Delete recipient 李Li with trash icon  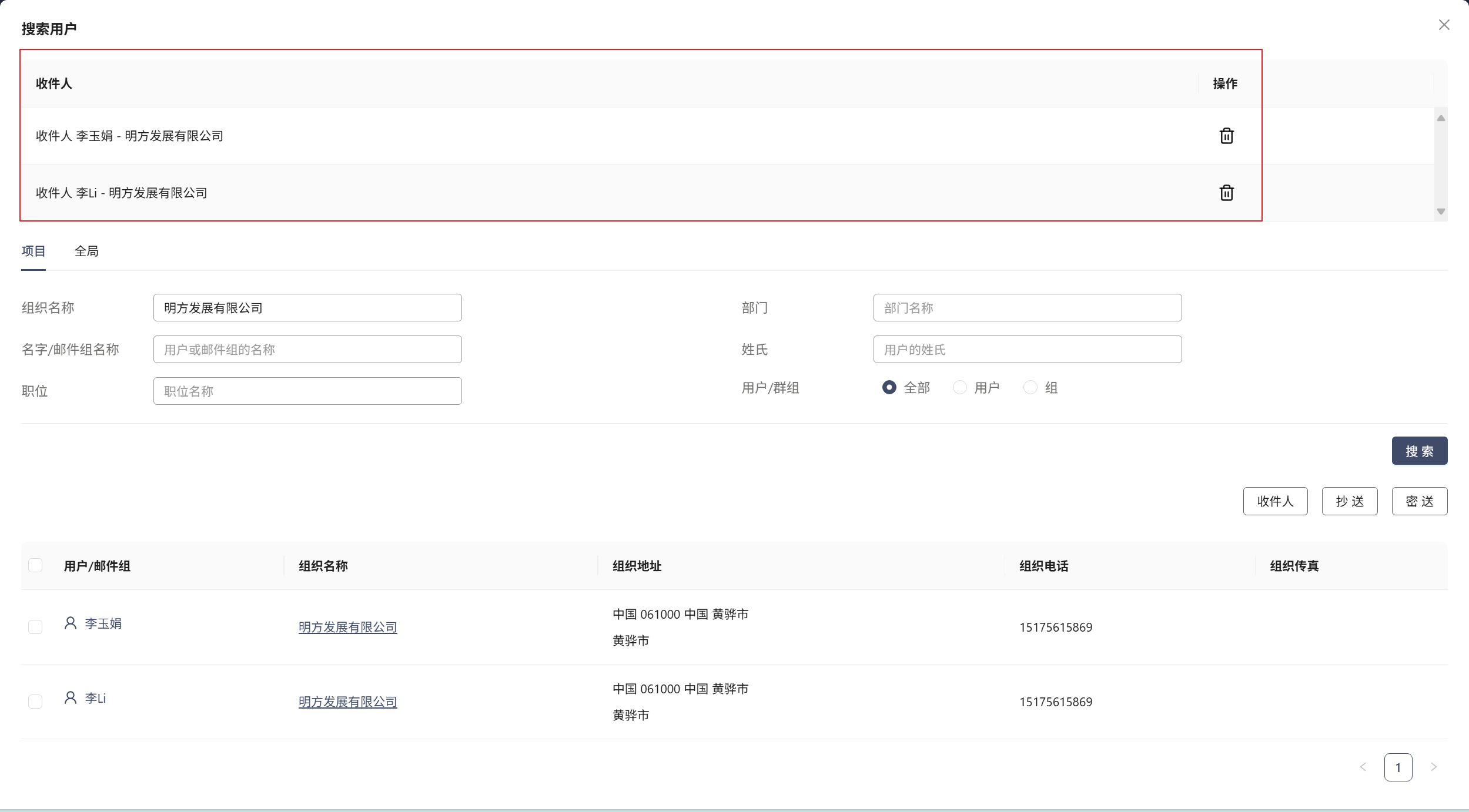click(x=1226, y=193)
